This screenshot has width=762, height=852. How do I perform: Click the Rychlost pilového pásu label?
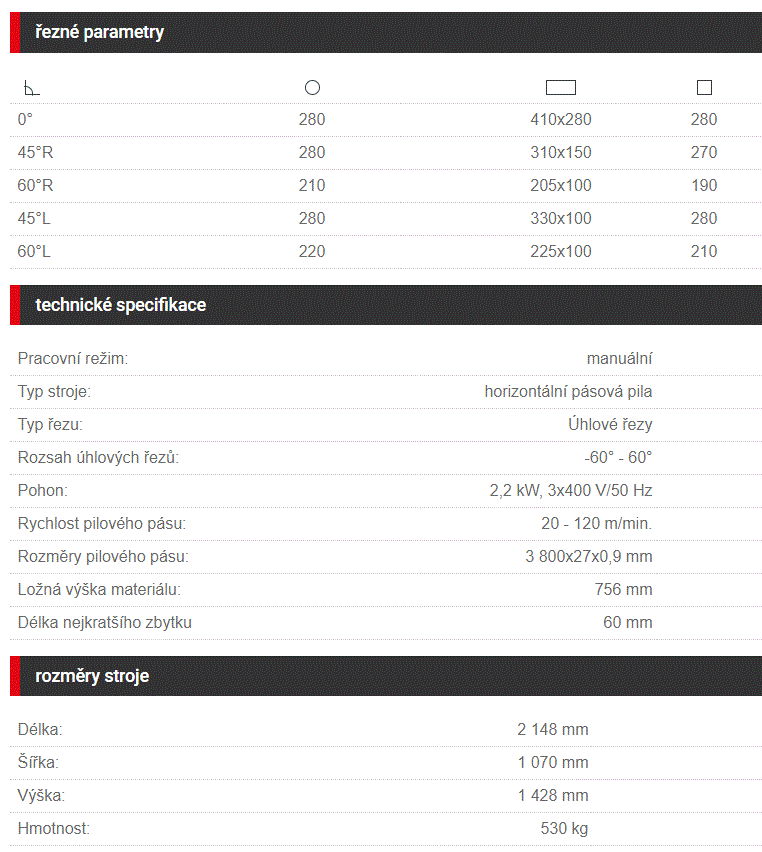(x=102, y=524)
